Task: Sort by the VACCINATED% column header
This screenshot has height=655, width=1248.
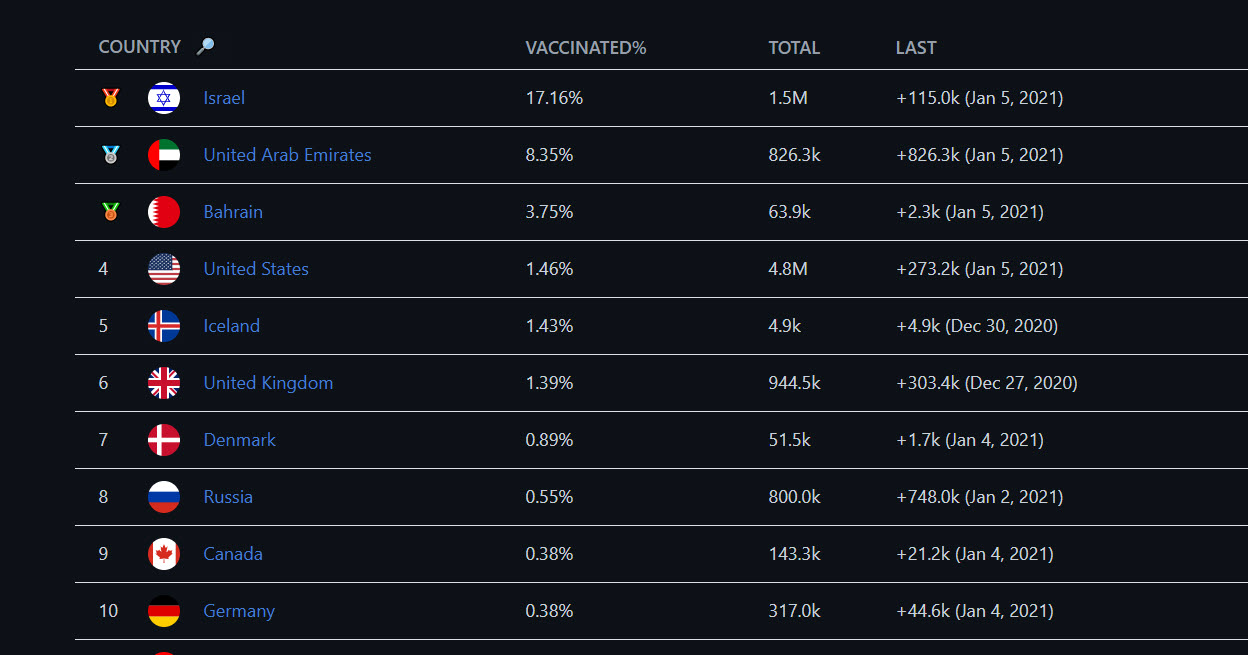Action: (586, 47)
